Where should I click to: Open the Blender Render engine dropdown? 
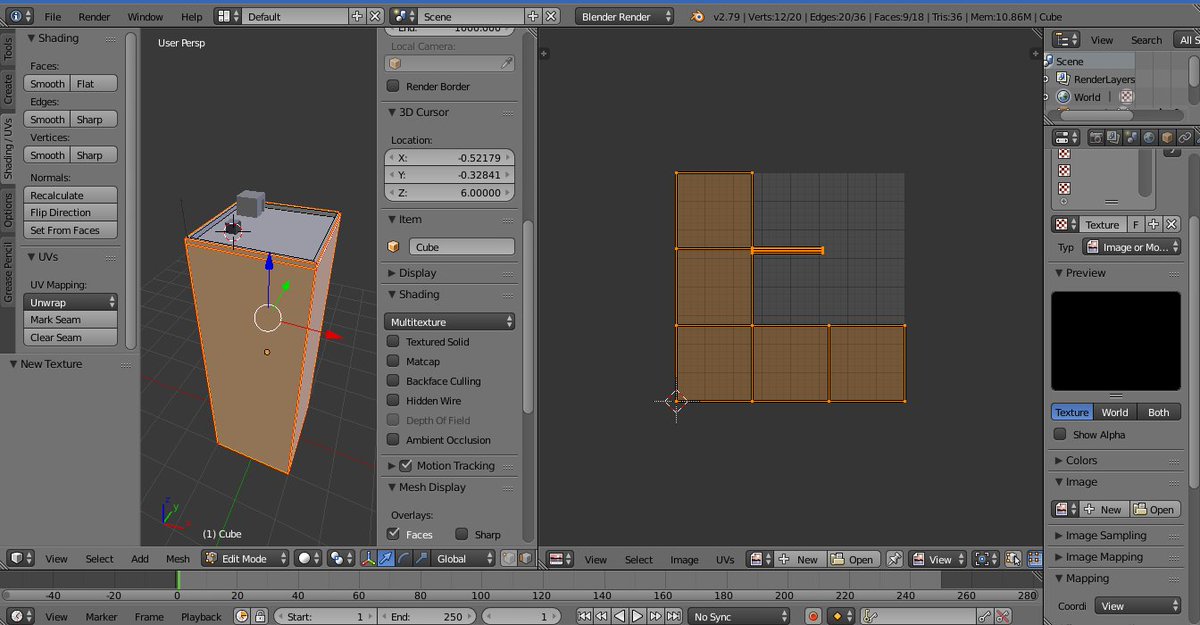click(x=626, y=16)
